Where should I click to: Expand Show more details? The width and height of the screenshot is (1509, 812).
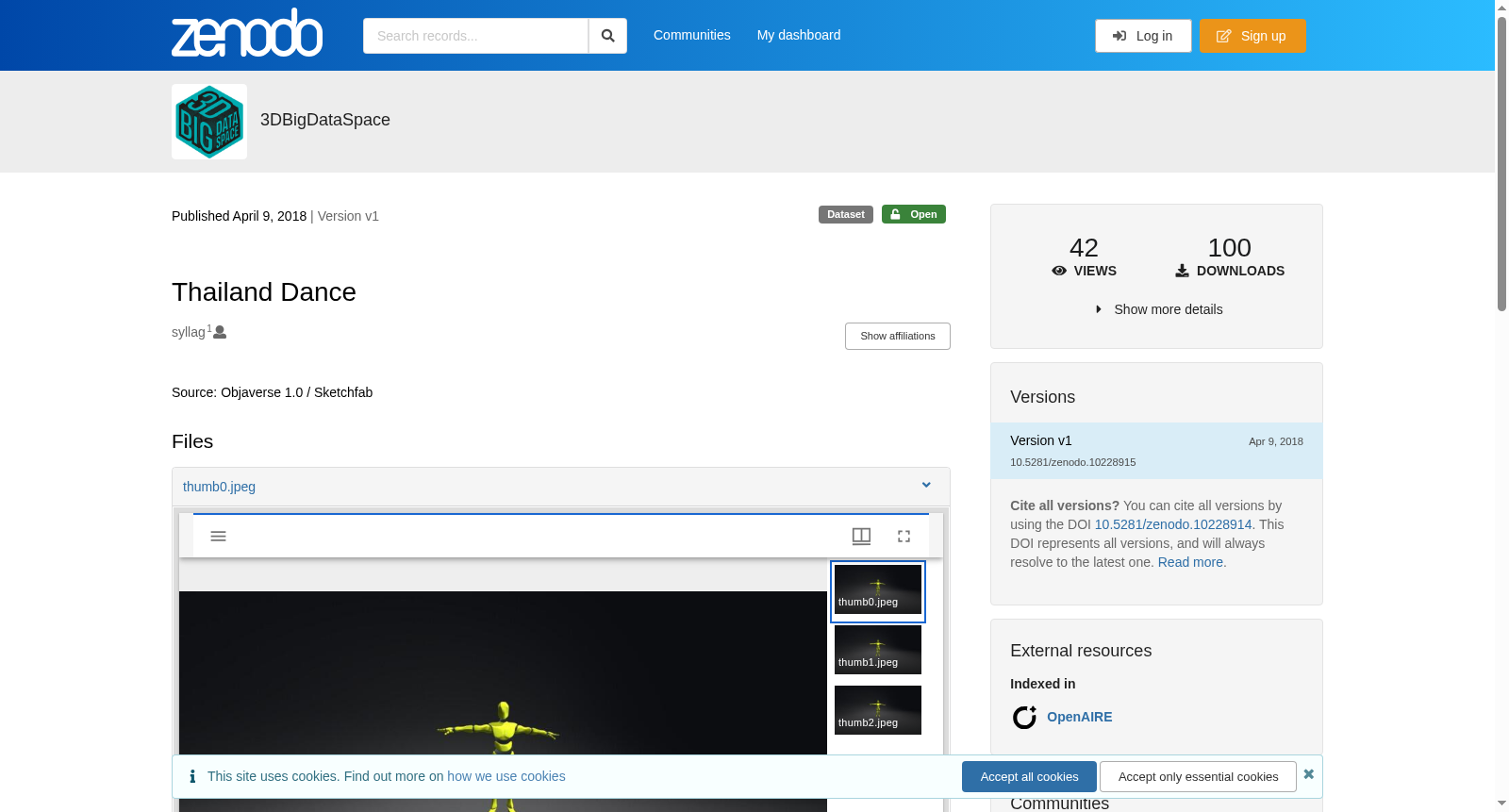point(1159,309)
